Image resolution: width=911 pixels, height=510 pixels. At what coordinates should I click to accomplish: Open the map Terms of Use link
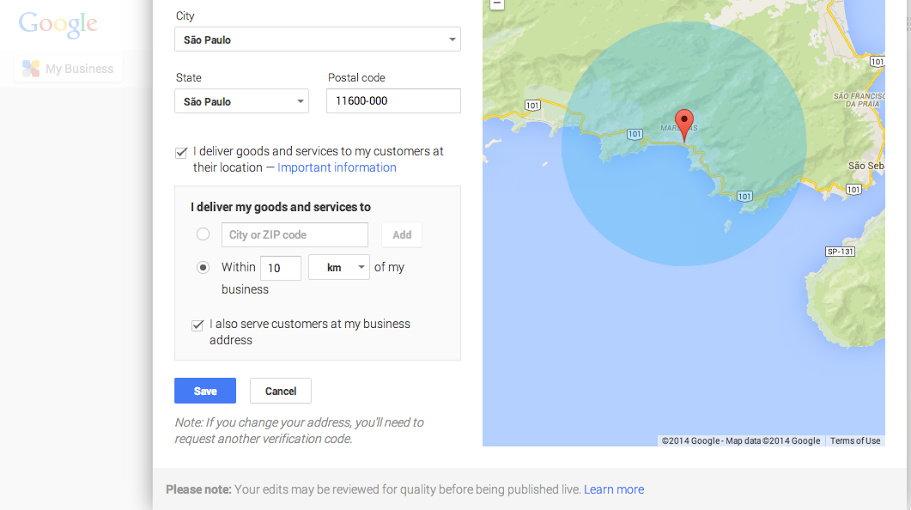pyautogui.click(x=855, y=441)
